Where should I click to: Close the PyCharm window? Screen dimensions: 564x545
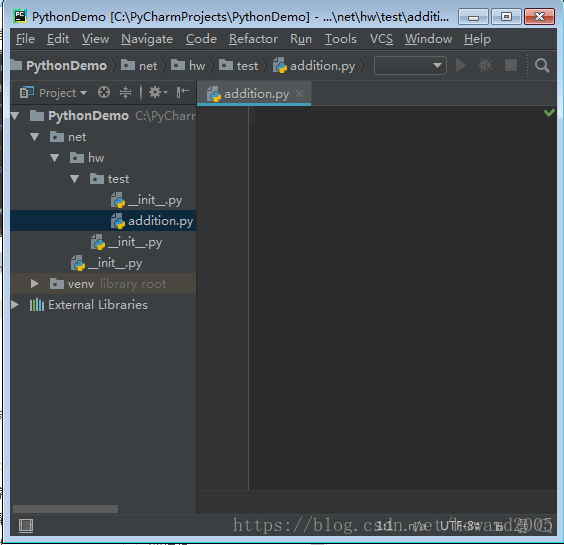[x=539, y=17]
